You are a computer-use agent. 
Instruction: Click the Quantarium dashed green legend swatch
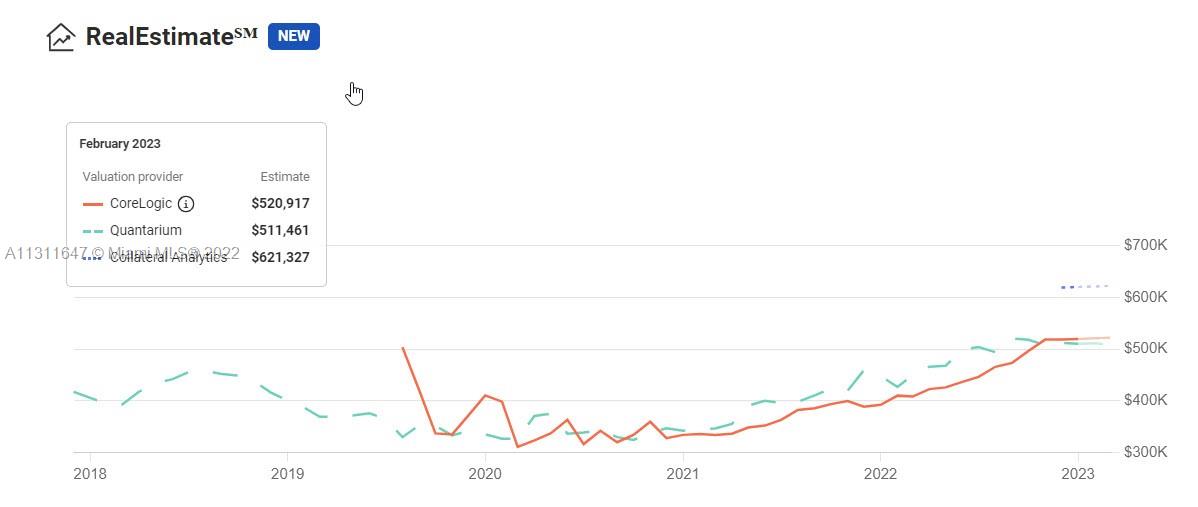[93, 231]
